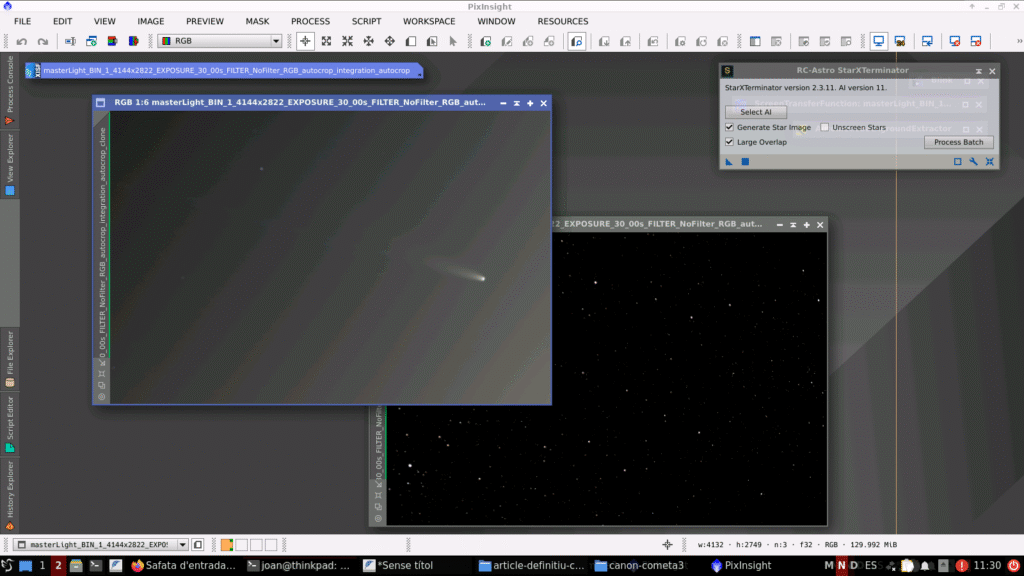The width and height of the screenshot is (1024, 576).
Task: Enable the Unscreen Stars checkbox
Action: click(x=824, y=127)
